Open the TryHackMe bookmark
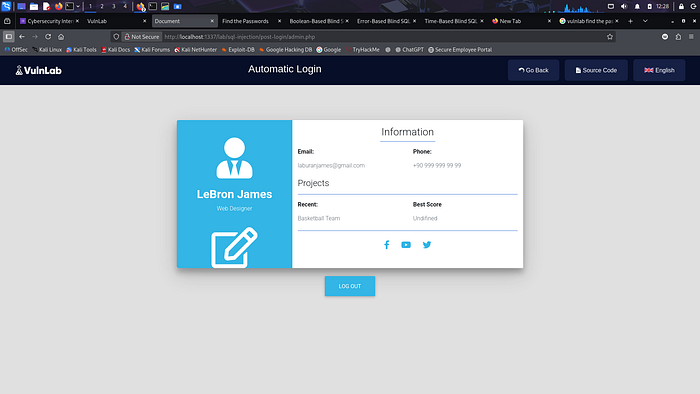This screenshot has width=700, height=394. point(362,50)
